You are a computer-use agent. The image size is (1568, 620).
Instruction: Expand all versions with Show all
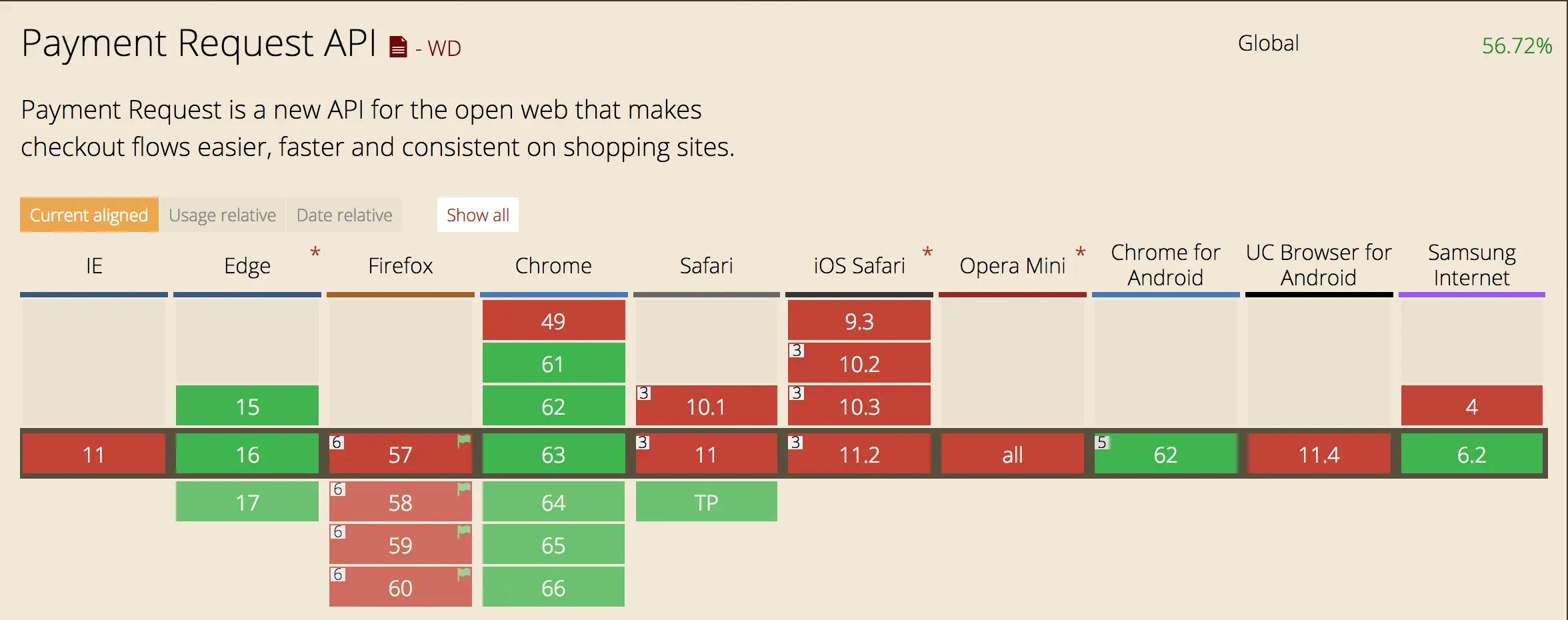pyautogui.click(x=478, y=215)
